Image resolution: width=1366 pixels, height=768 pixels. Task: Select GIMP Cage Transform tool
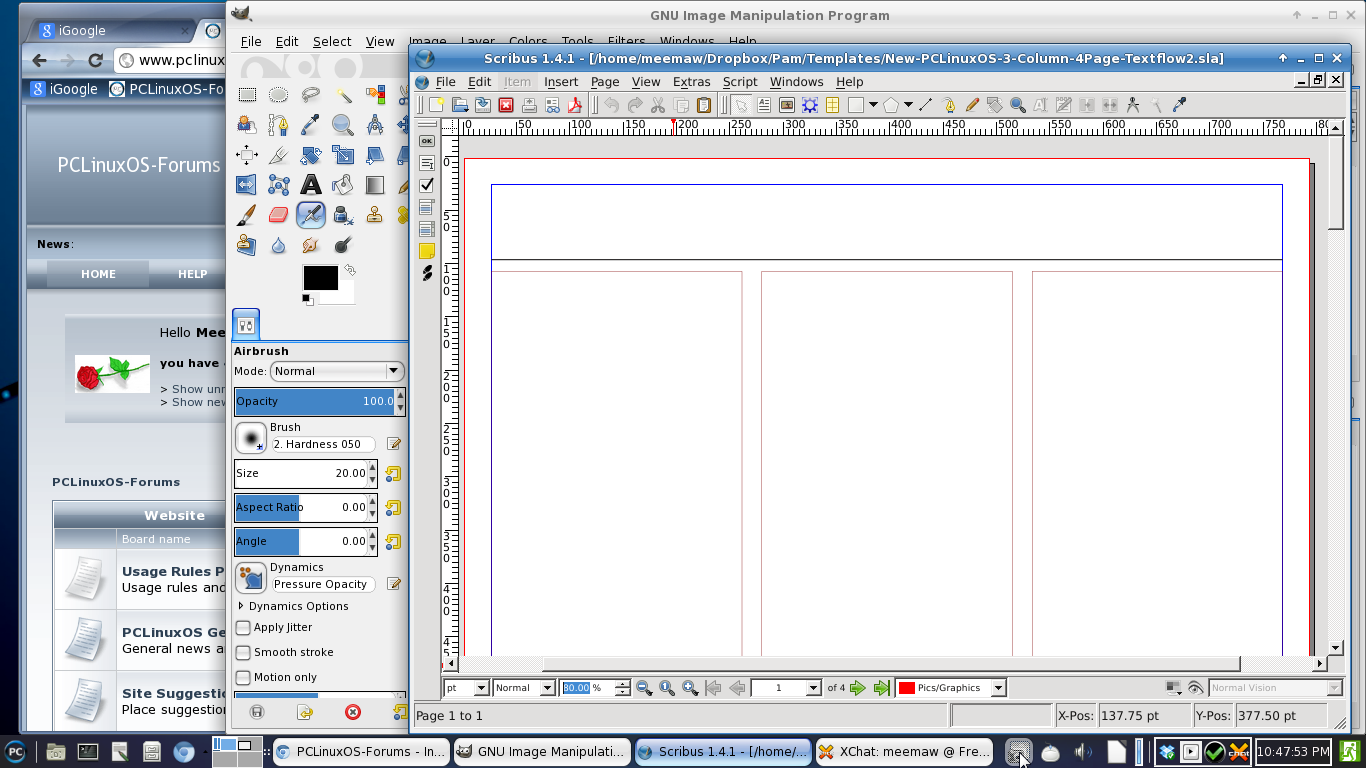(279, 185)
